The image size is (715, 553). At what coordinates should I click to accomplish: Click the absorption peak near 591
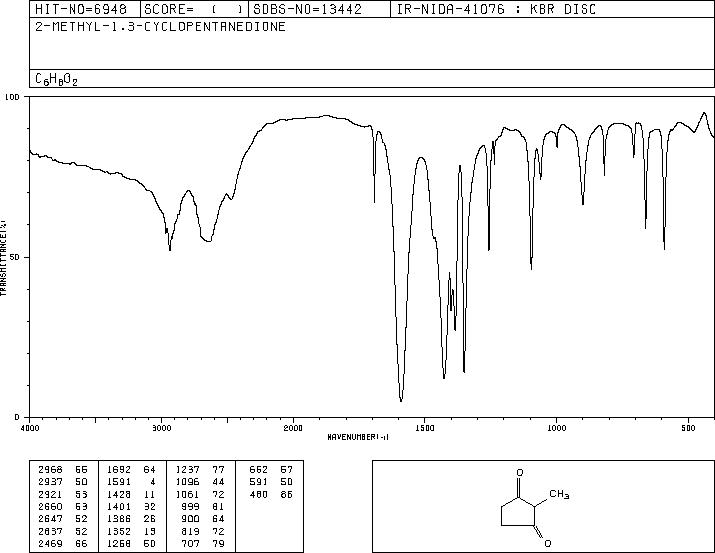pyautogui.click(x=664, y=248)
